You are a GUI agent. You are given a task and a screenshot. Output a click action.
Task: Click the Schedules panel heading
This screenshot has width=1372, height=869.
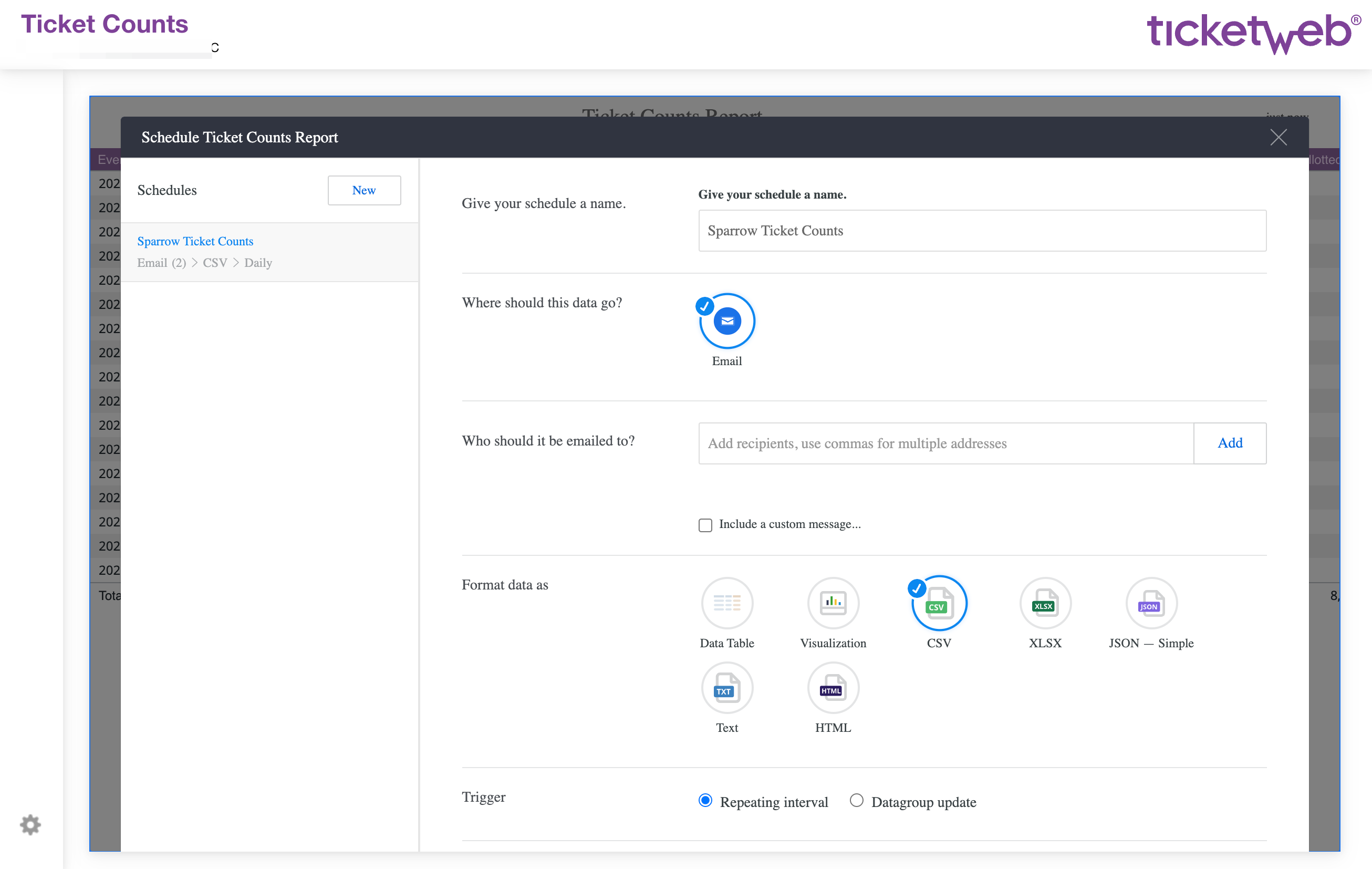(167, 190)
